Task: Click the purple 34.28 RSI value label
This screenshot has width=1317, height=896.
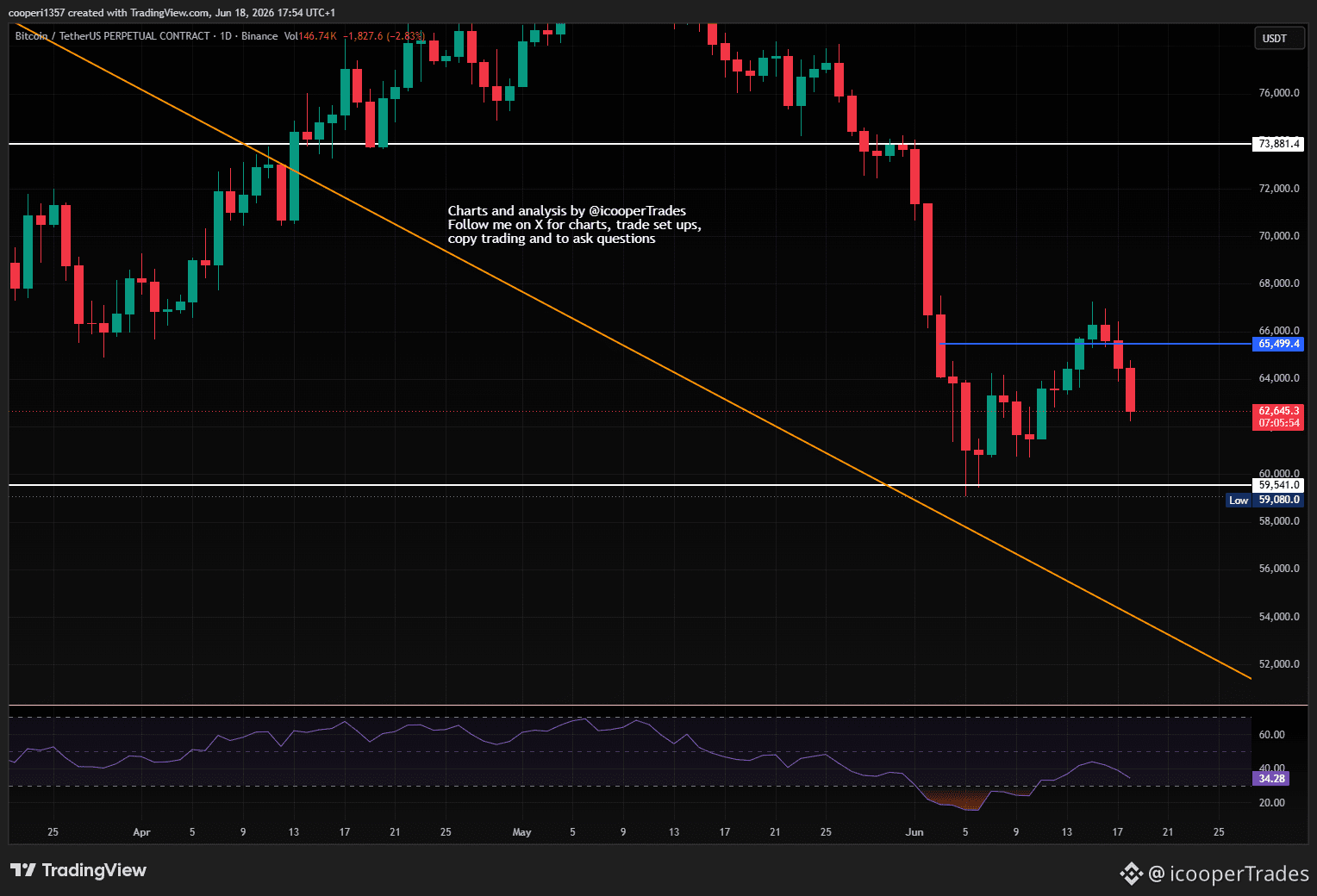Action: (1272, 779)
